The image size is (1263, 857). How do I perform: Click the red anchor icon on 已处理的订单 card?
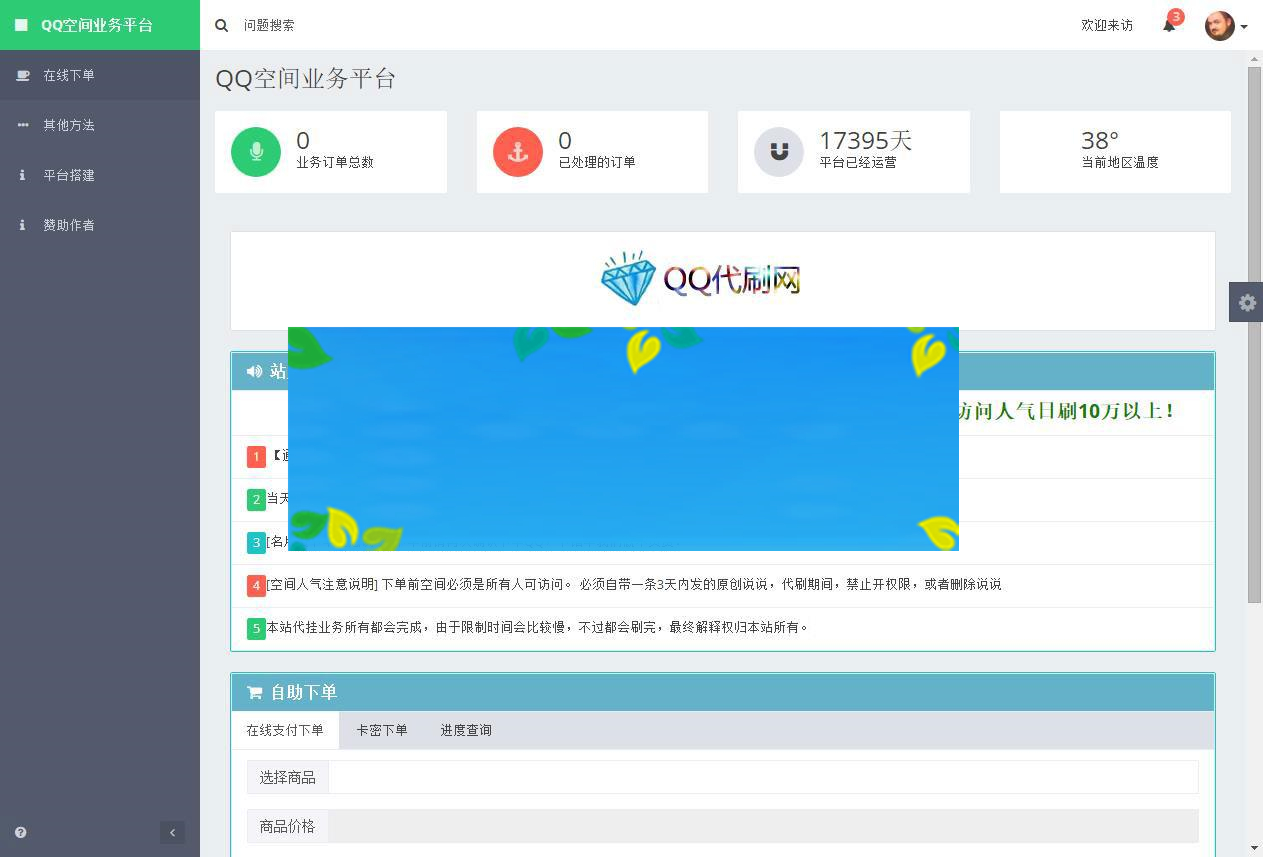point(517,151)
